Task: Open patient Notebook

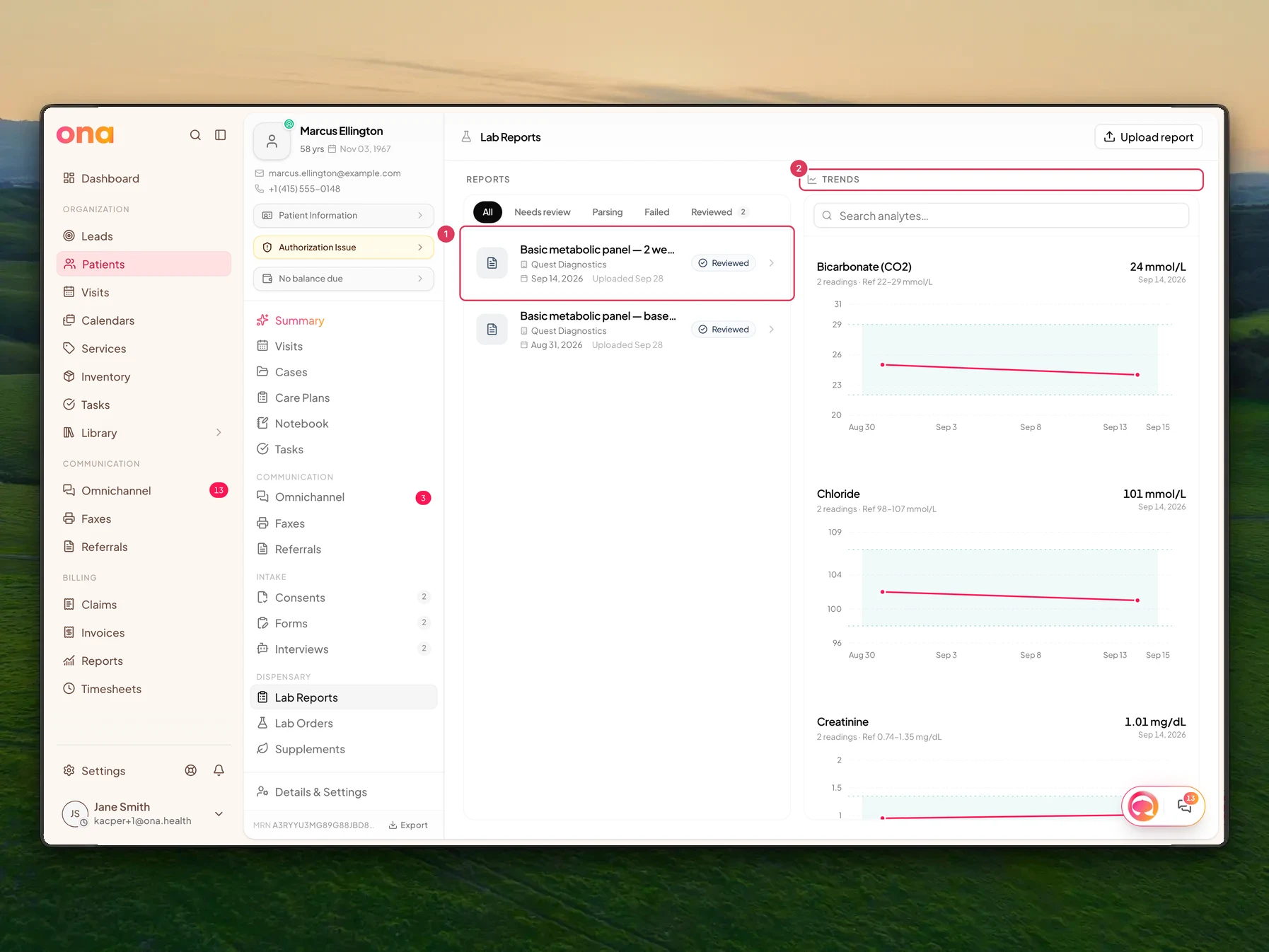Action: (344, 424)
